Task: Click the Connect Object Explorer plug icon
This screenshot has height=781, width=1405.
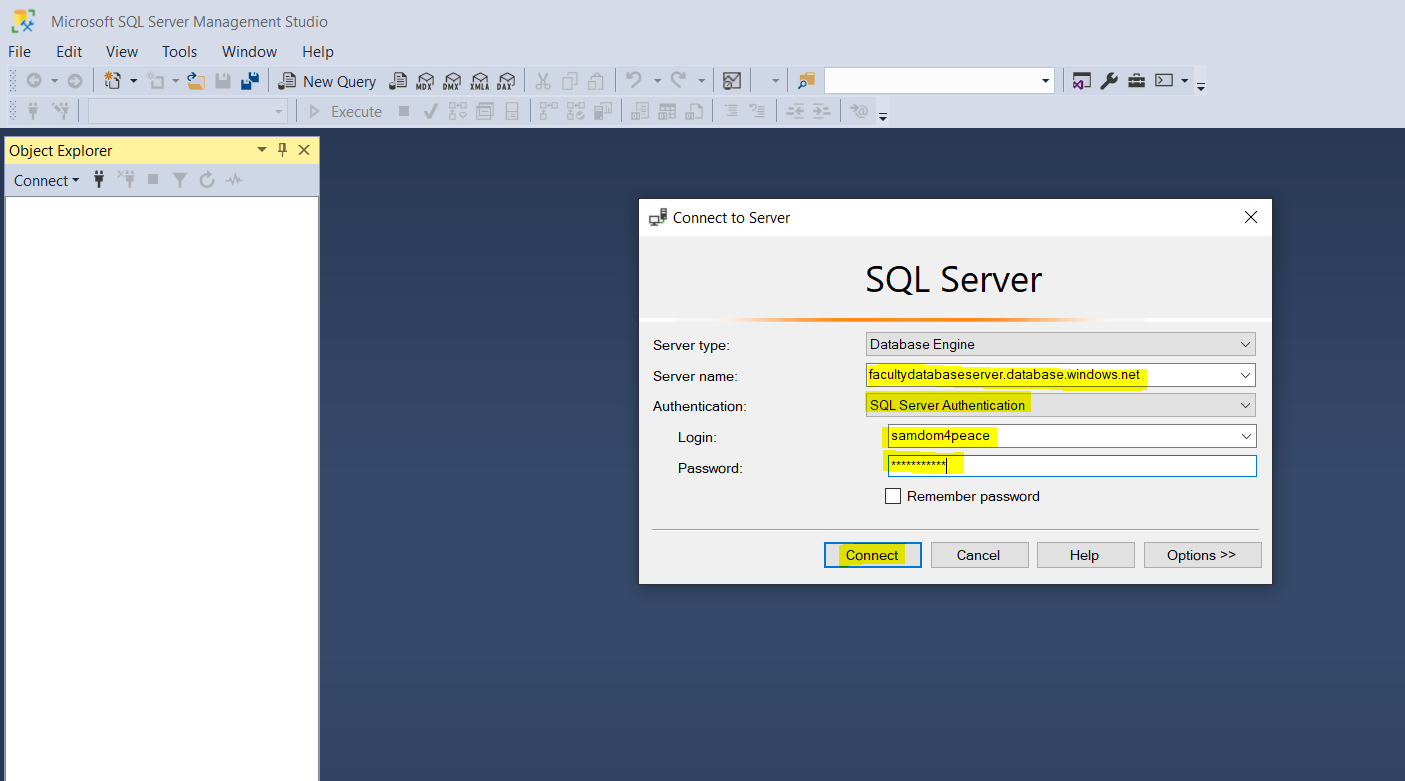Action: 99,180
